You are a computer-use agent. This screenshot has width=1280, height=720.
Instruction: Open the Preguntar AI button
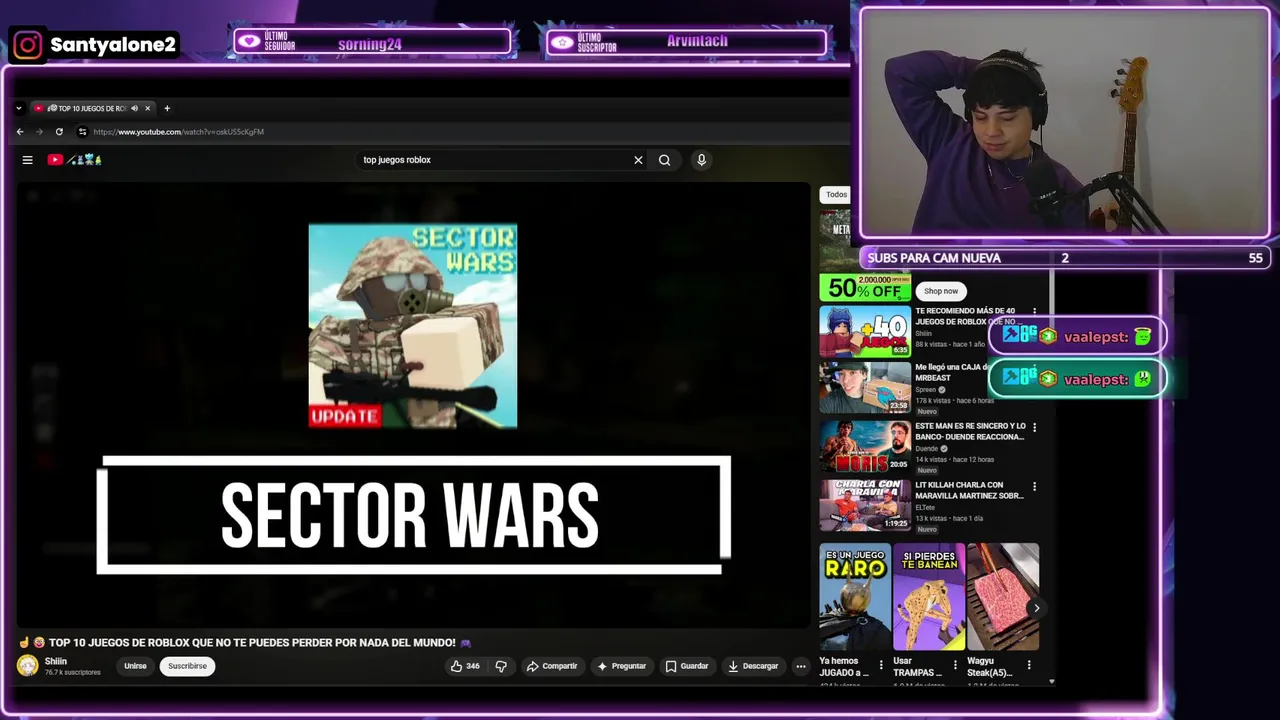622,666
